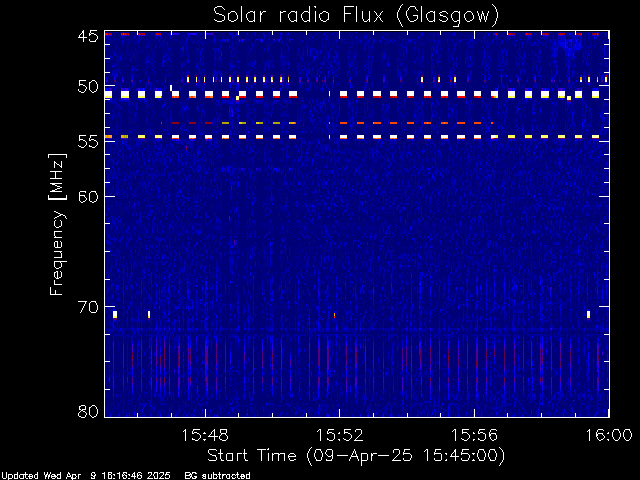
Task: Click the 'BG subtracted' footer note
Action: [217, 476]
